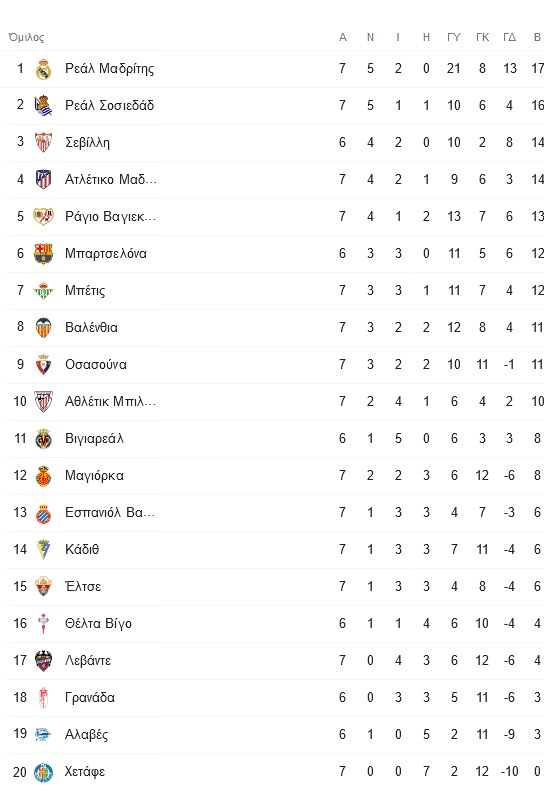Image resolution: width=559 pixels, height=806 pixels.
Task: Click the Β points column header
Action: tap(537, 38)
